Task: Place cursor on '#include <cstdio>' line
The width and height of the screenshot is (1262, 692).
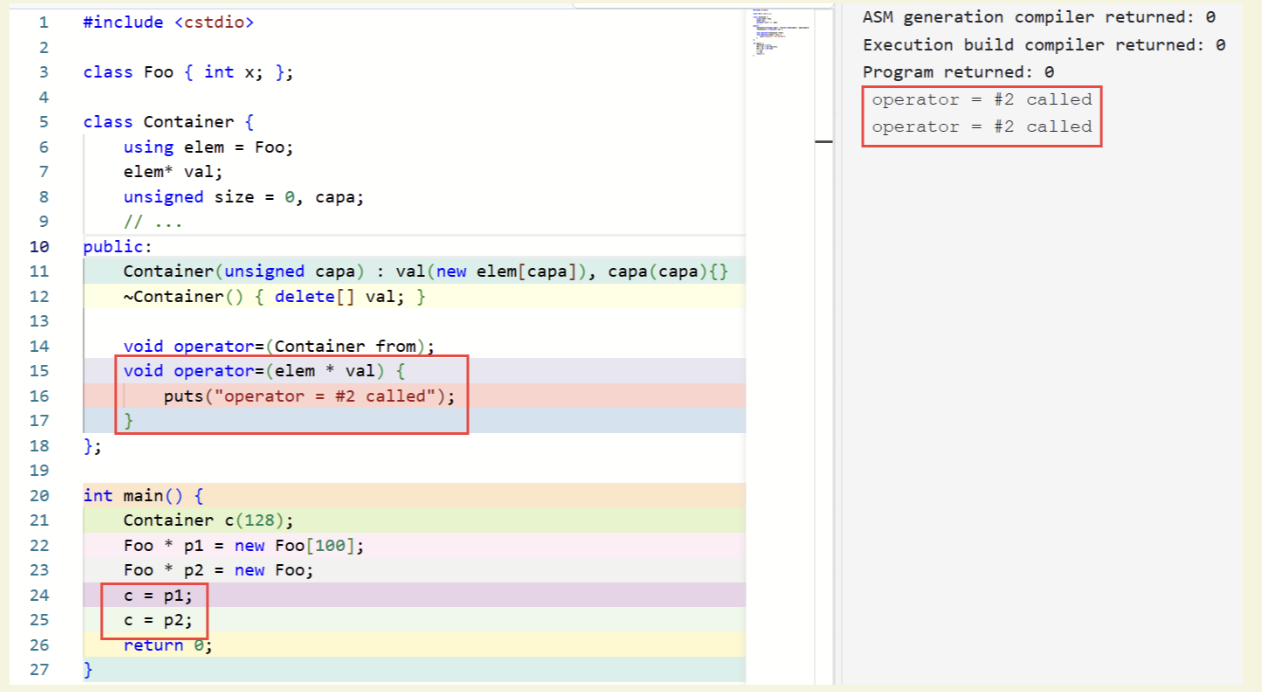Action: tap(168, 22)
